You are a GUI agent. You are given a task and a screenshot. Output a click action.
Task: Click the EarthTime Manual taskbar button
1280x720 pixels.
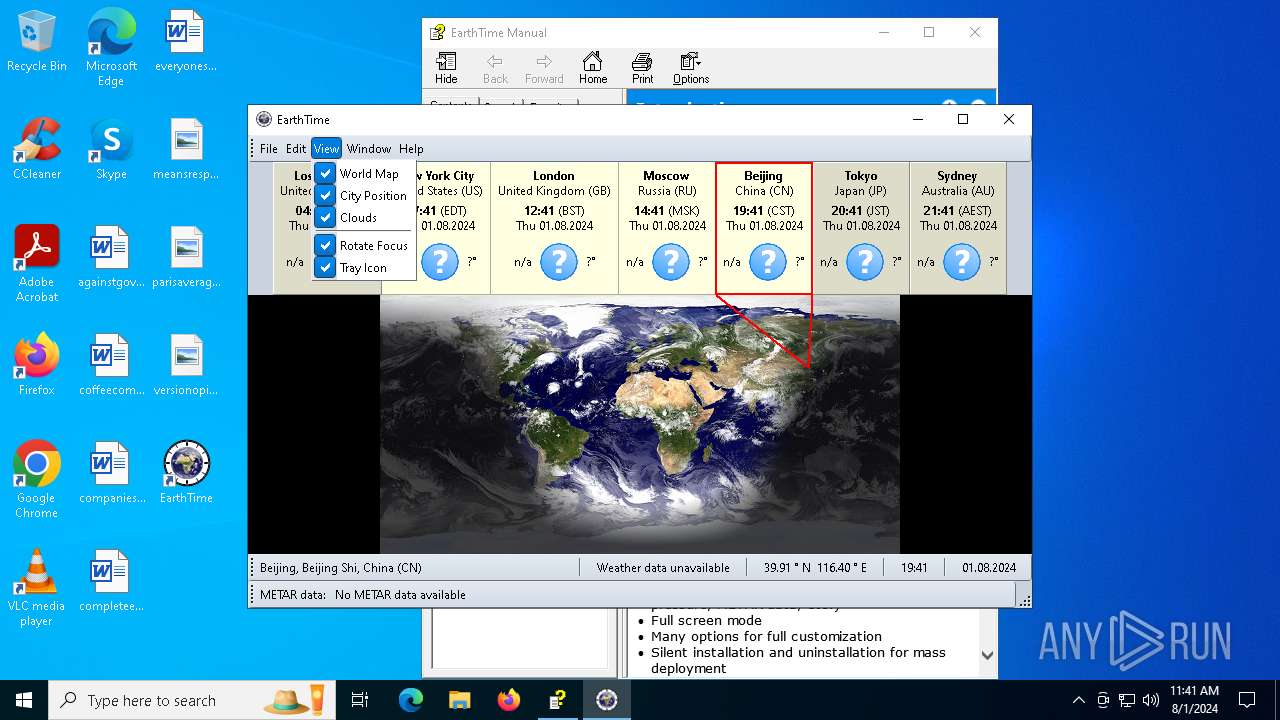coord(557,700)
